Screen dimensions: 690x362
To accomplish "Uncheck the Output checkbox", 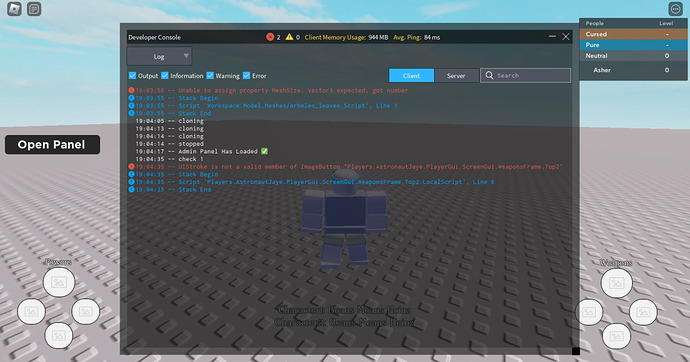I will (132, 76).
